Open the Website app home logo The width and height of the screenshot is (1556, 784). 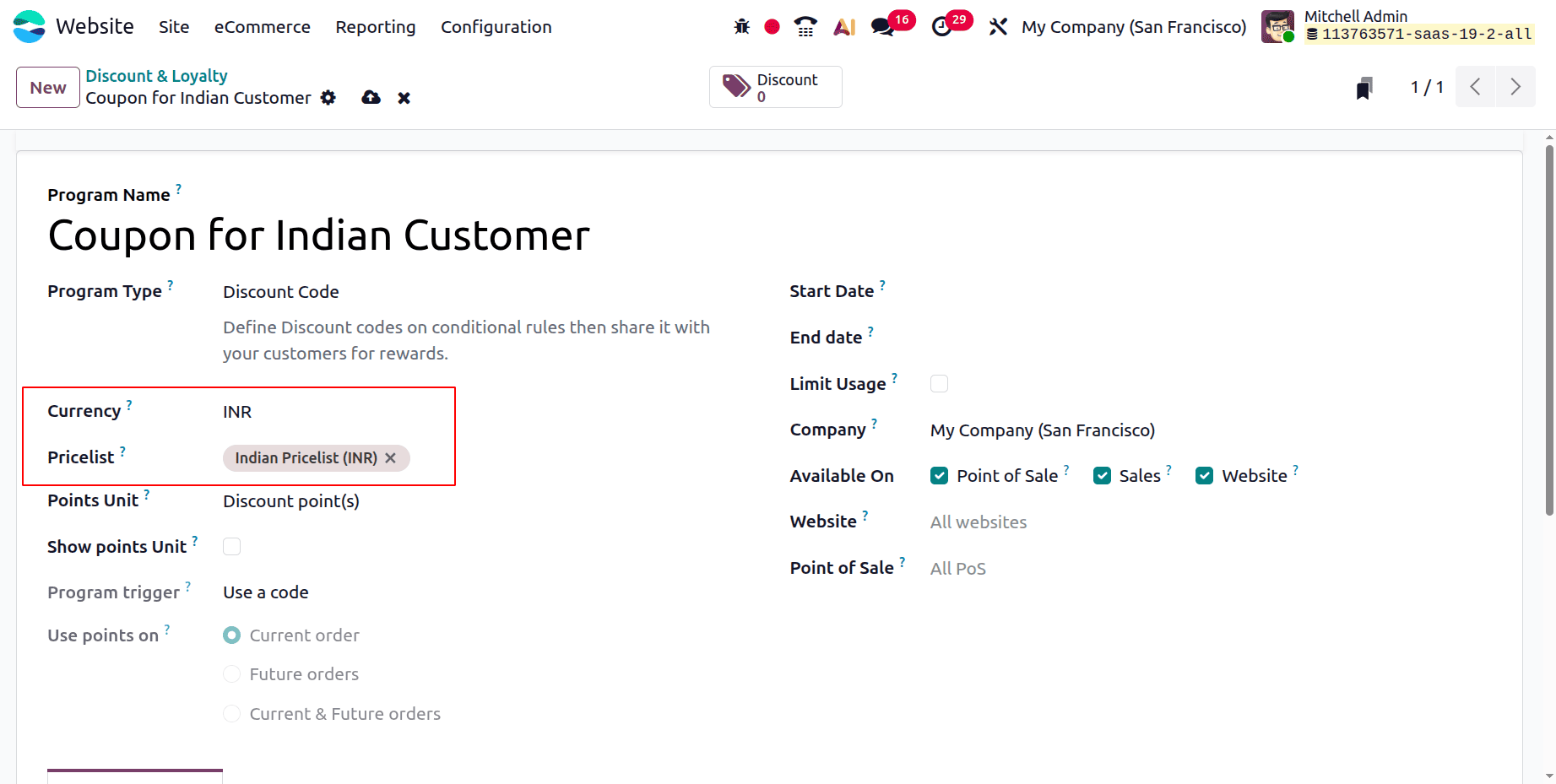[30, 26]
